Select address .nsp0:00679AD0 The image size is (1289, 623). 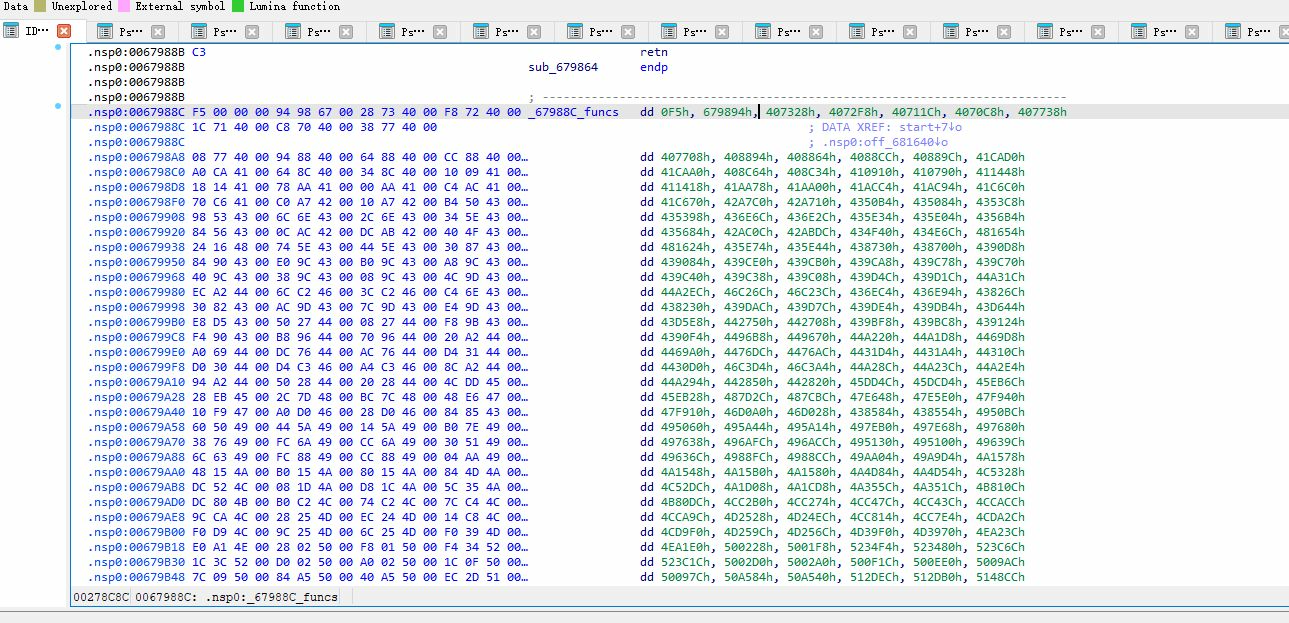(135, 502)
